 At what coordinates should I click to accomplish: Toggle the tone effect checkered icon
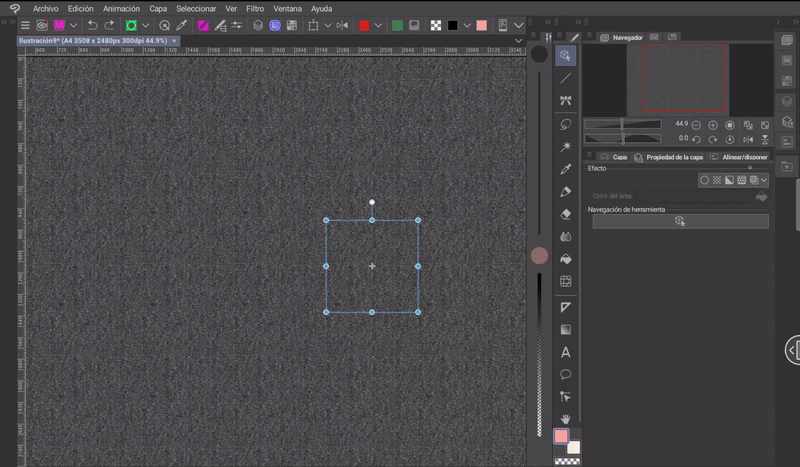[716, 180]
